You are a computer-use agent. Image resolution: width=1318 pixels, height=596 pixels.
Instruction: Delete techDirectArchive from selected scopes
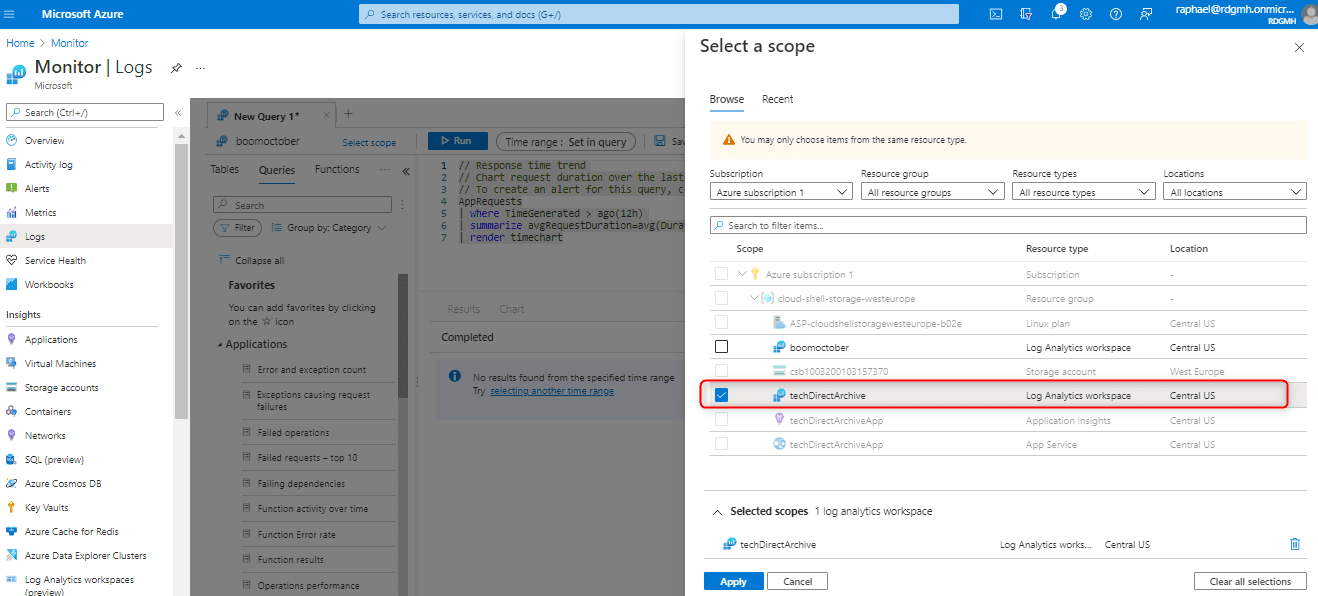[x=1295, y=544]
